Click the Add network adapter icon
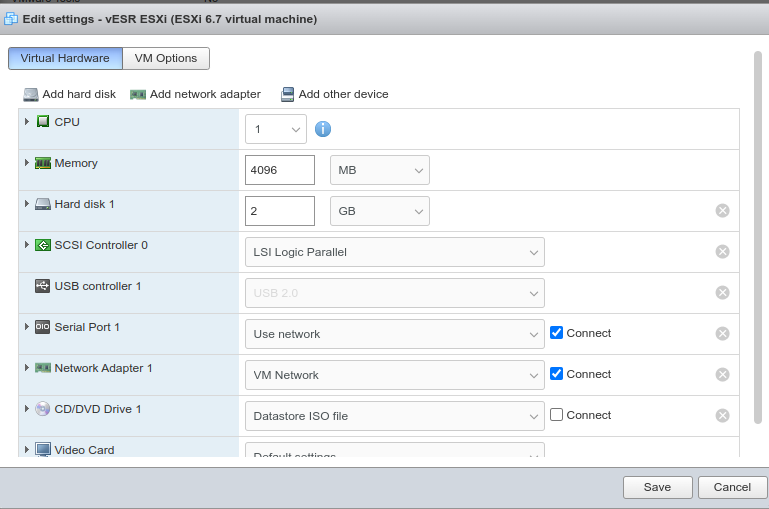The image size is (769, 509). pos(138,94)
